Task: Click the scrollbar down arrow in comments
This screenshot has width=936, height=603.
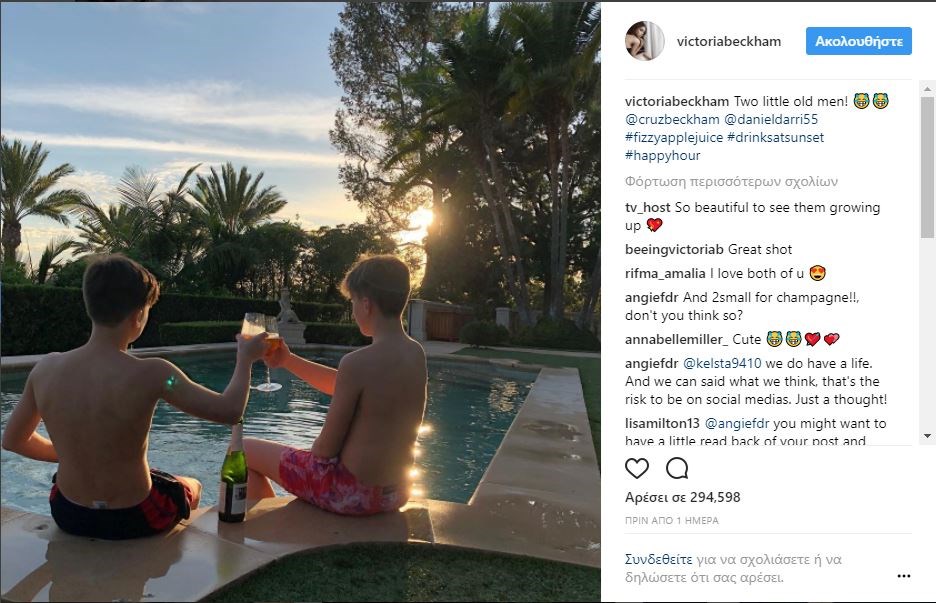Action: pos(927,436)
